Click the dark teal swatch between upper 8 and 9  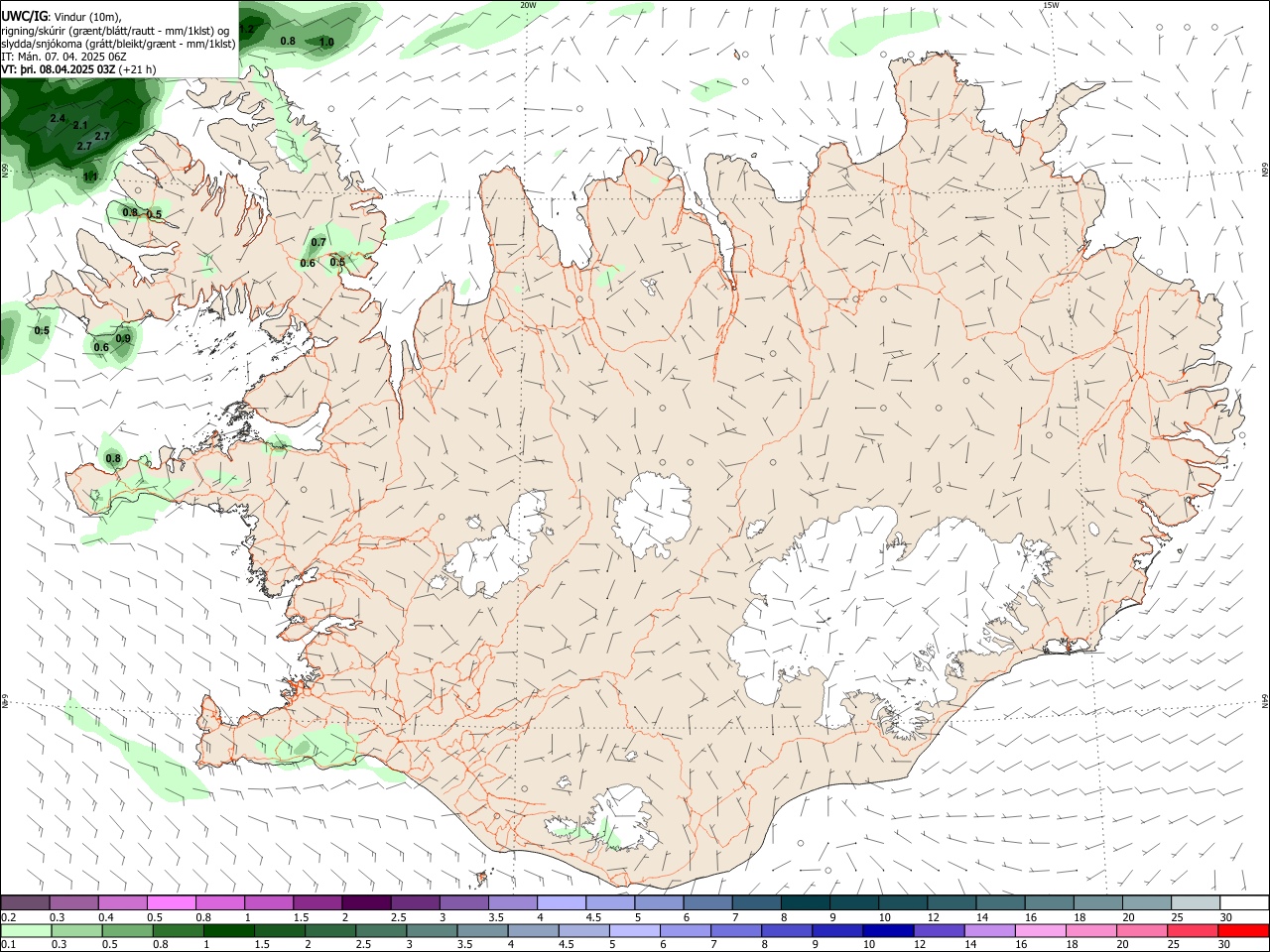point(805,903)
